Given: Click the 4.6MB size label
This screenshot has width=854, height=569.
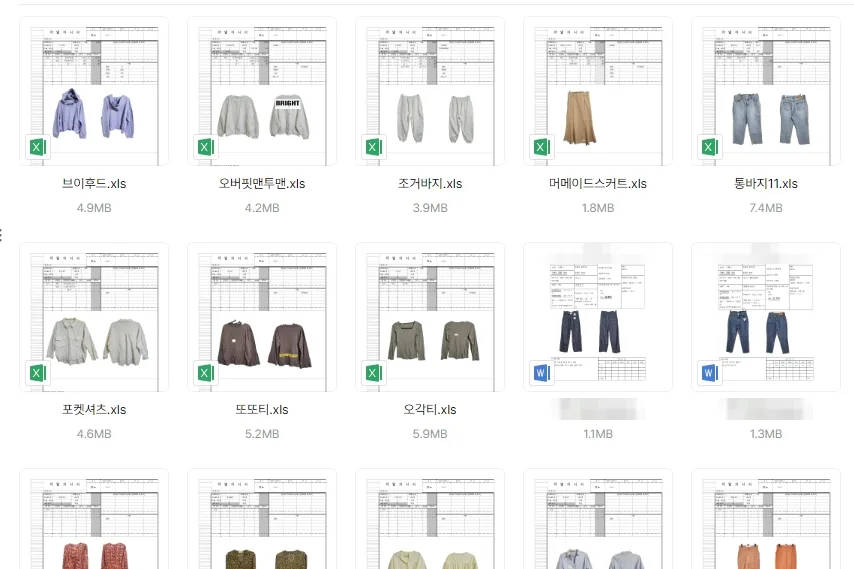Looking at the screenshot, I should 94,434.
